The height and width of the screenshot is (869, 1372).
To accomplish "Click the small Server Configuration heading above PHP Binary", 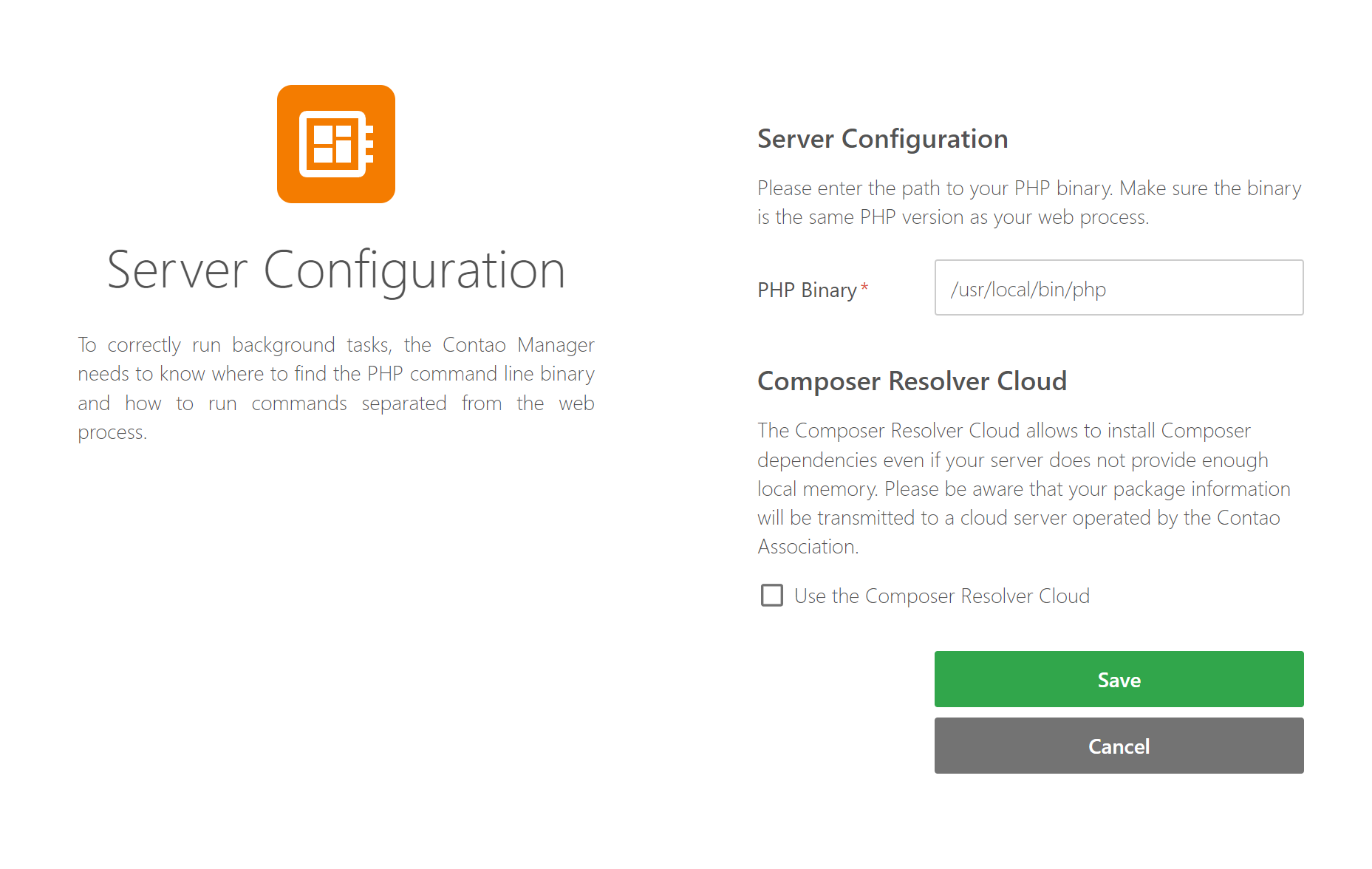I will 883,139.
